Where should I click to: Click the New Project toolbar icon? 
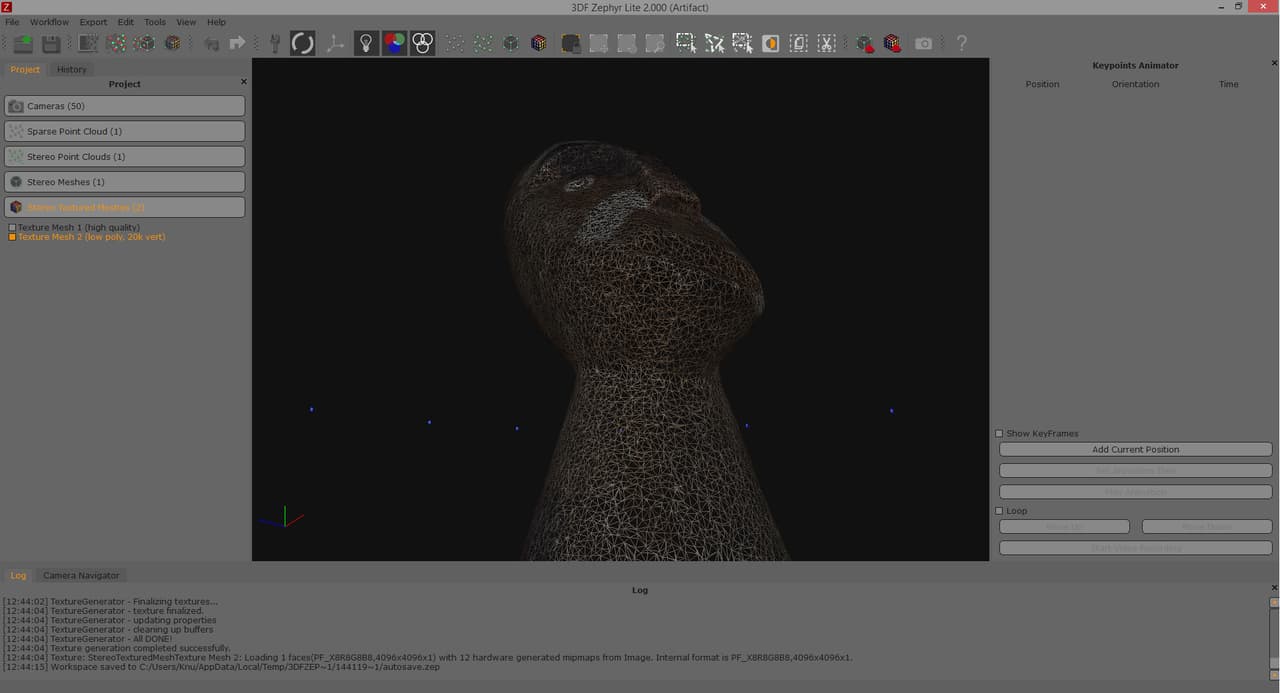(x=23, y=44)
